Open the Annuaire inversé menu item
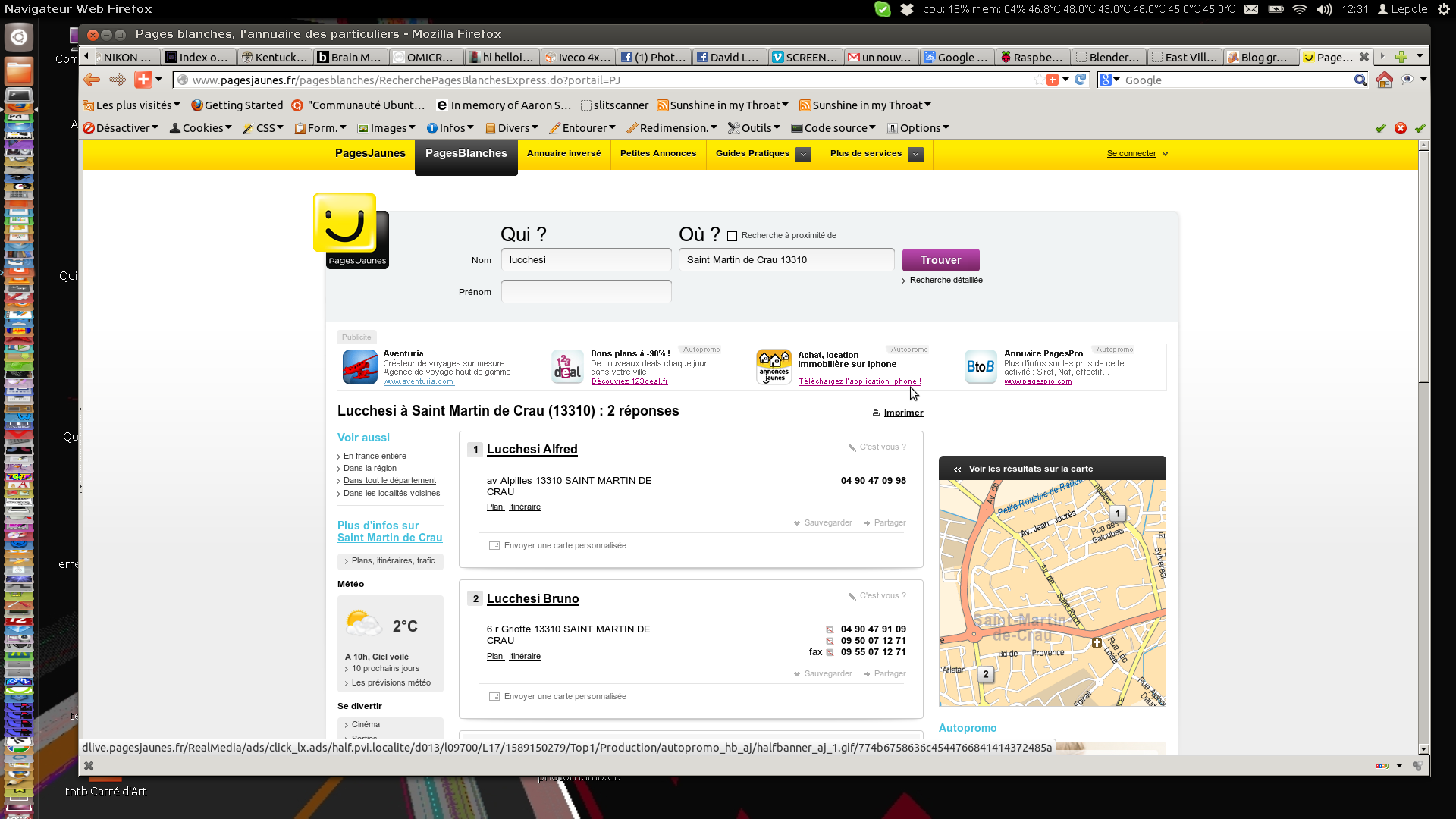Screen dimensions: 1456x819 pyautogui.click(x=563, y=153)
